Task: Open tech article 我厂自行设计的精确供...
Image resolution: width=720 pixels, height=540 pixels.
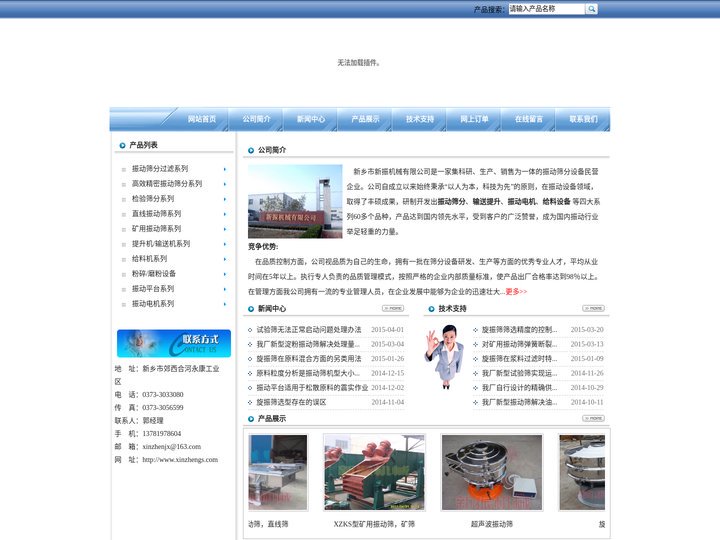Action: pyautogui.click(x=519, y=388)
